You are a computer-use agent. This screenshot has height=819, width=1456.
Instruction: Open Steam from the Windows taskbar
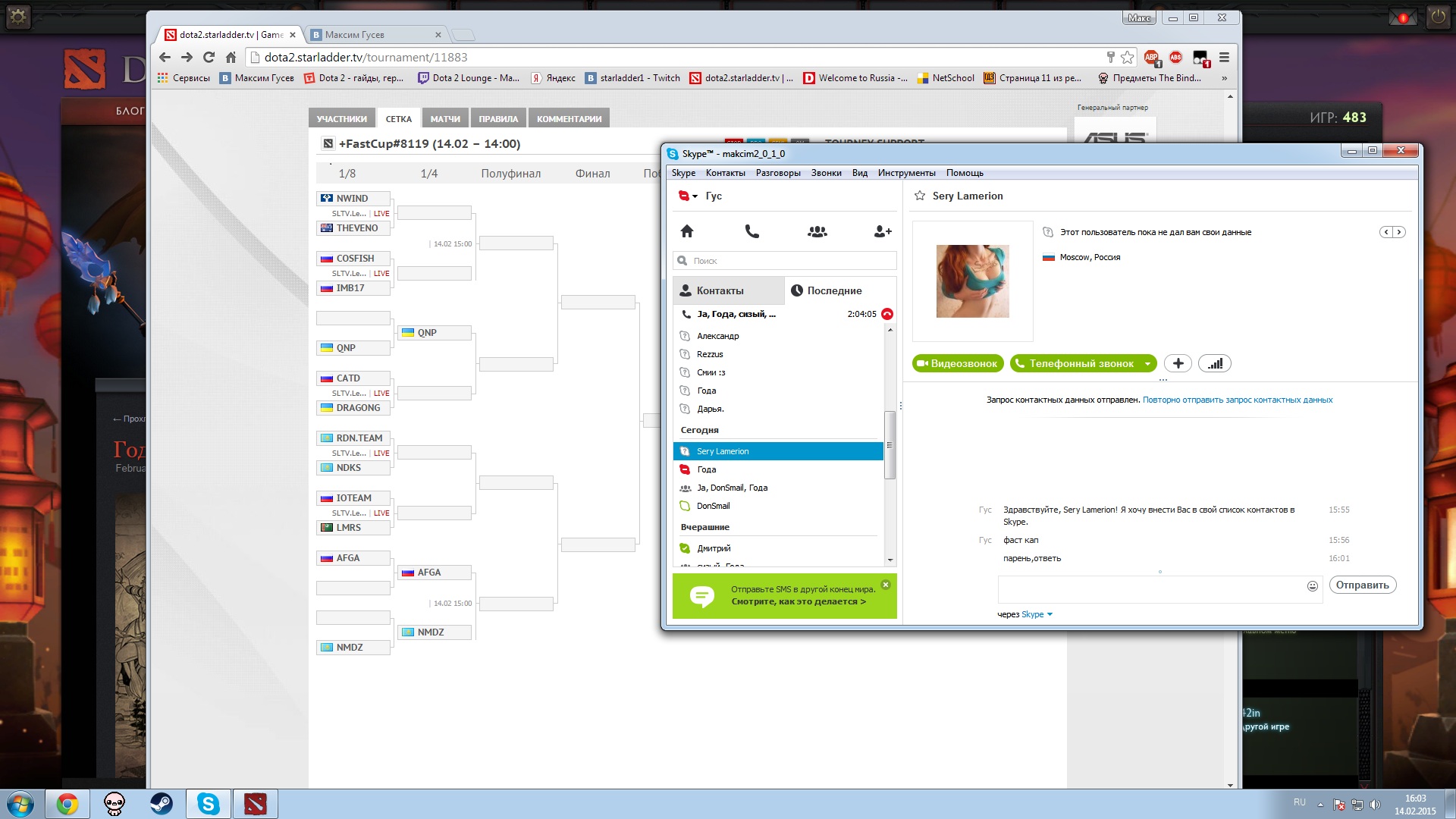[x=161, y=804]
